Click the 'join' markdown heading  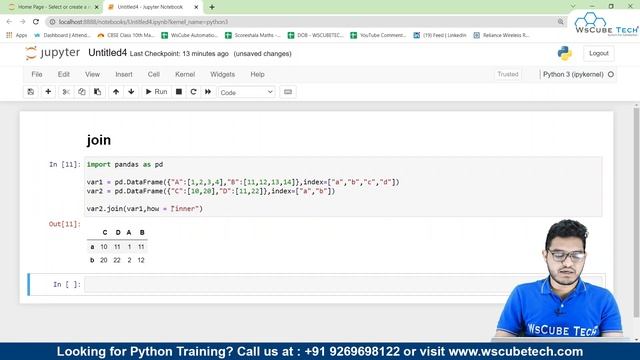pos(99,140)
